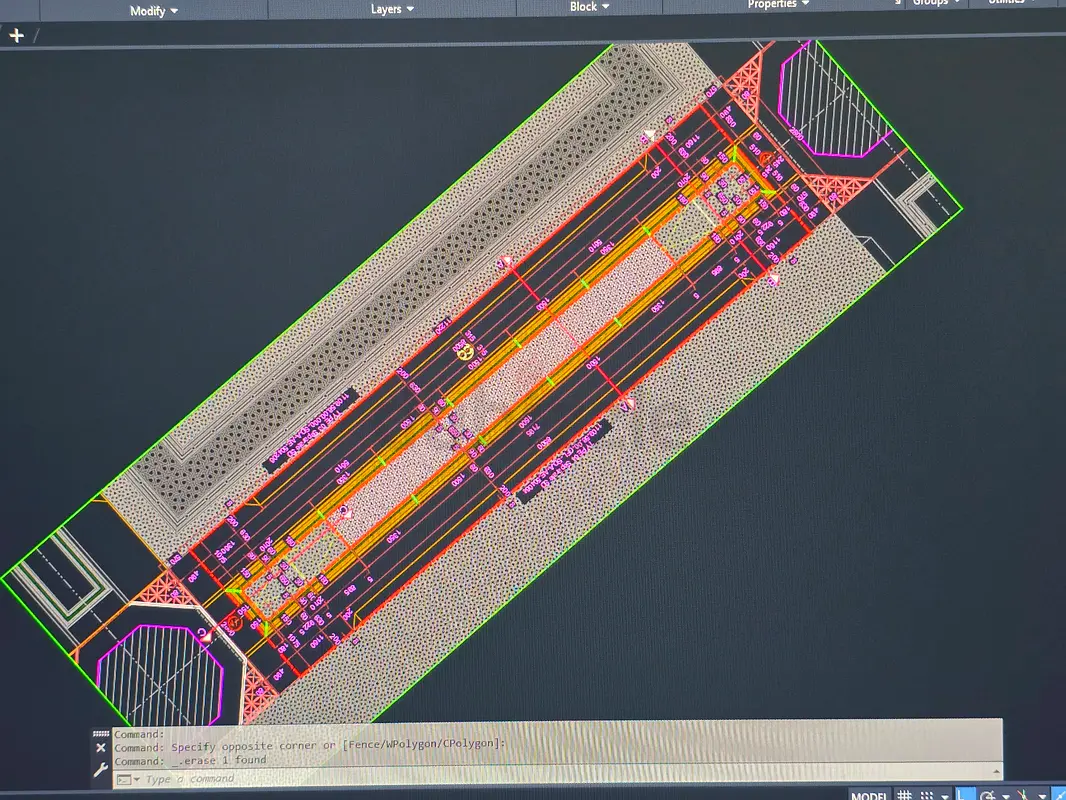Close the command line window
The height and width of the screenshot is (800, 1066).
[x=101, y=748]
